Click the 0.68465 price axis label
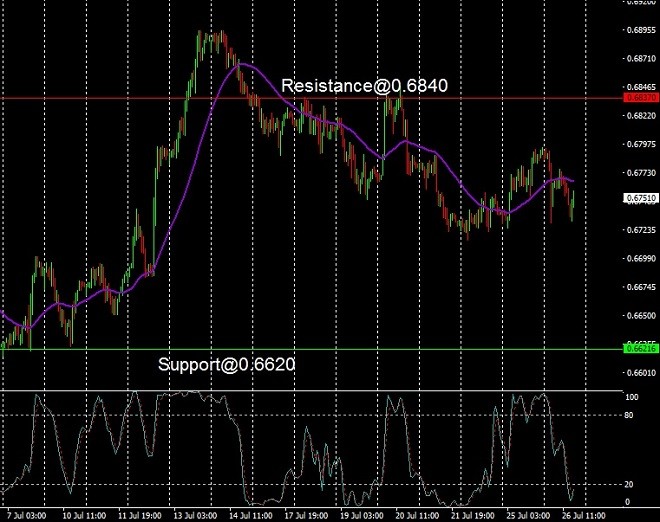Image resolution: width=660 pixels, height=522 pixels. point(641,87)
